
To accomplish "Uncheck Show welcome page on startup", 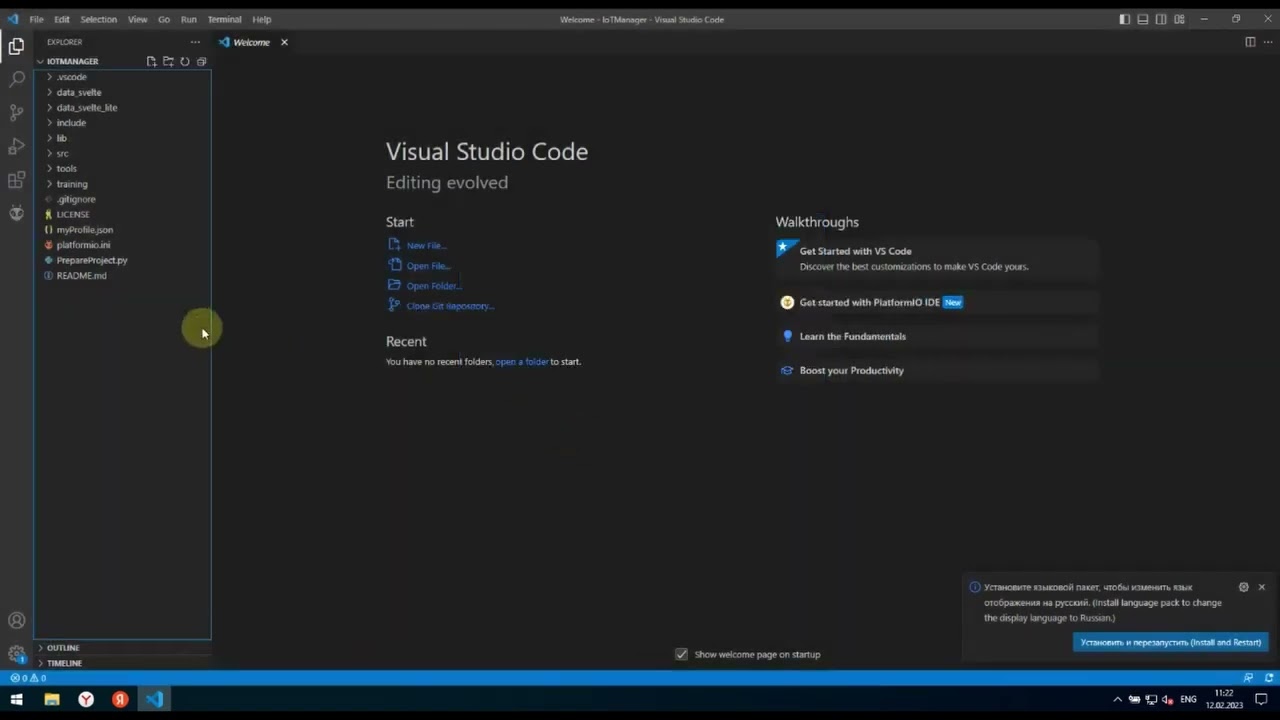I will (682, 654).
